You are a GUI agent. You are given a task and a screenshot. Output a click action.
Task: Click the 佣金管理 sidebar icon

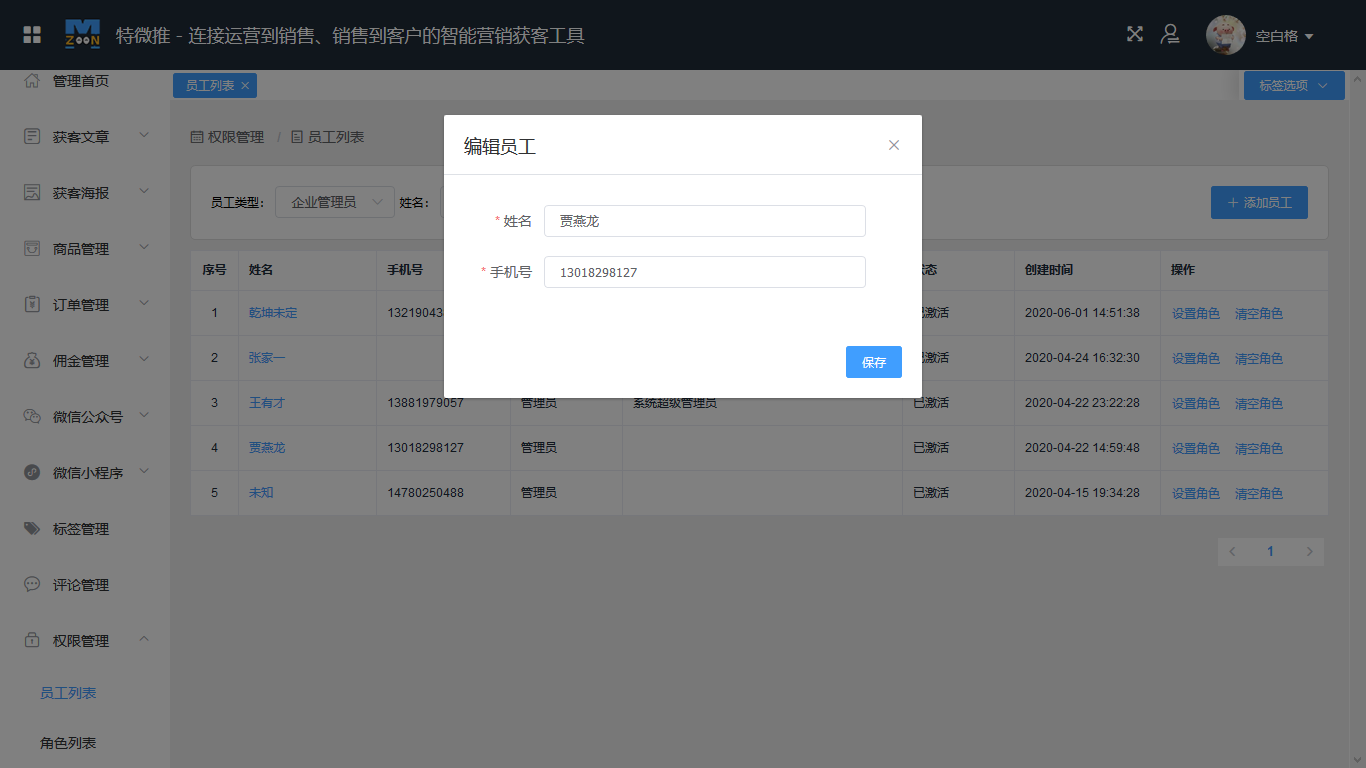[x=32, y=360]
